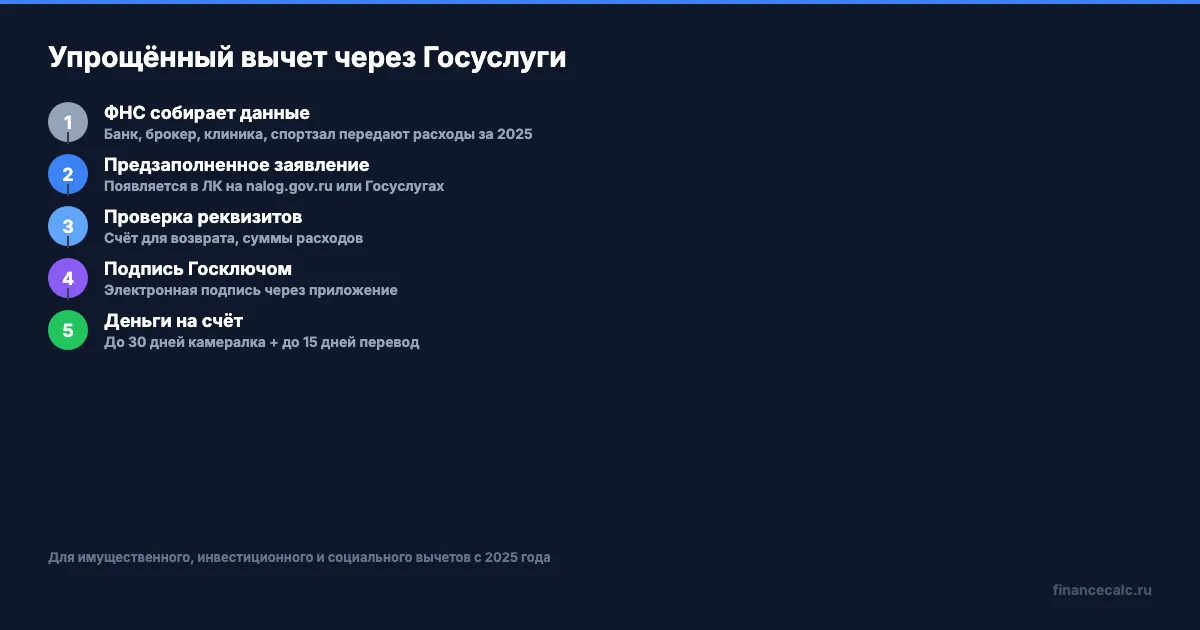The image size is (1200, 630).
Task: Select the heading 'Подпись Госключом'
Action: (198, 269)
